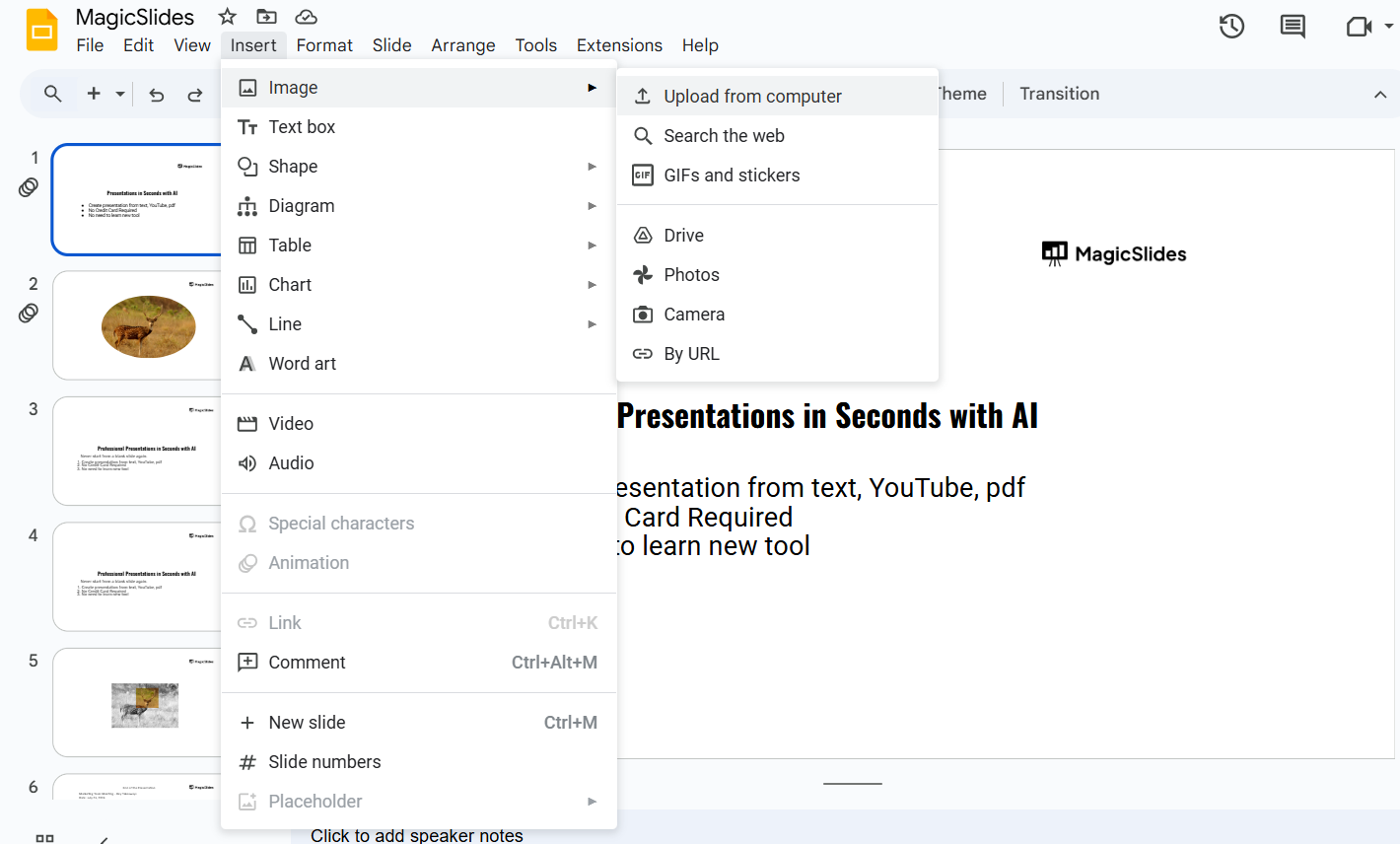
Task: Click the redo arrow in toolbar
Action: (195, 95)
